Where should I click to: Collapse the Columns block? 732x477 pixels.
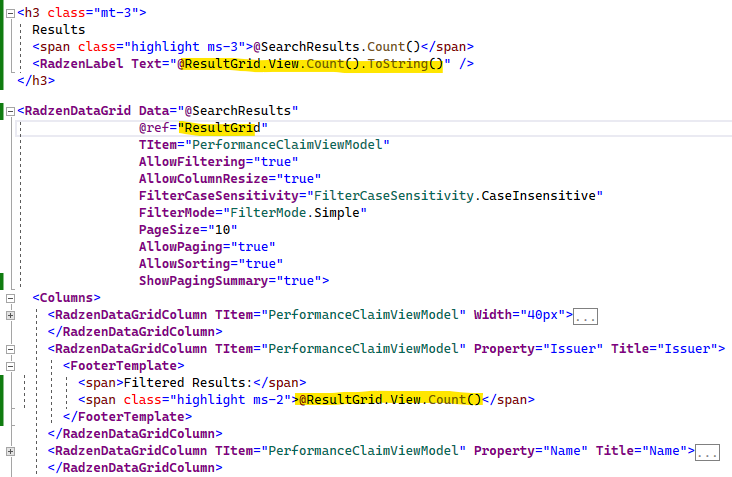tap(10, 298)
